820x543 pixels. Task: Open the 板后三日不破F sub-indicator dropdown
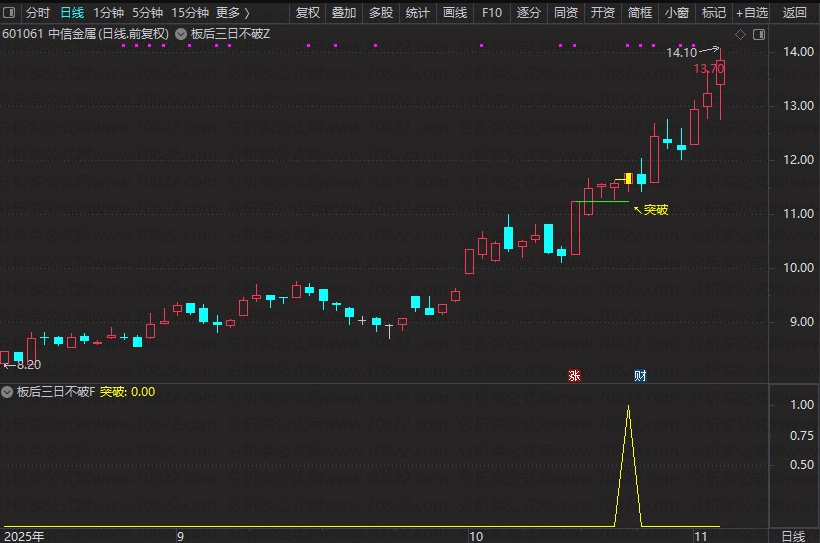(x=8, y=392)
